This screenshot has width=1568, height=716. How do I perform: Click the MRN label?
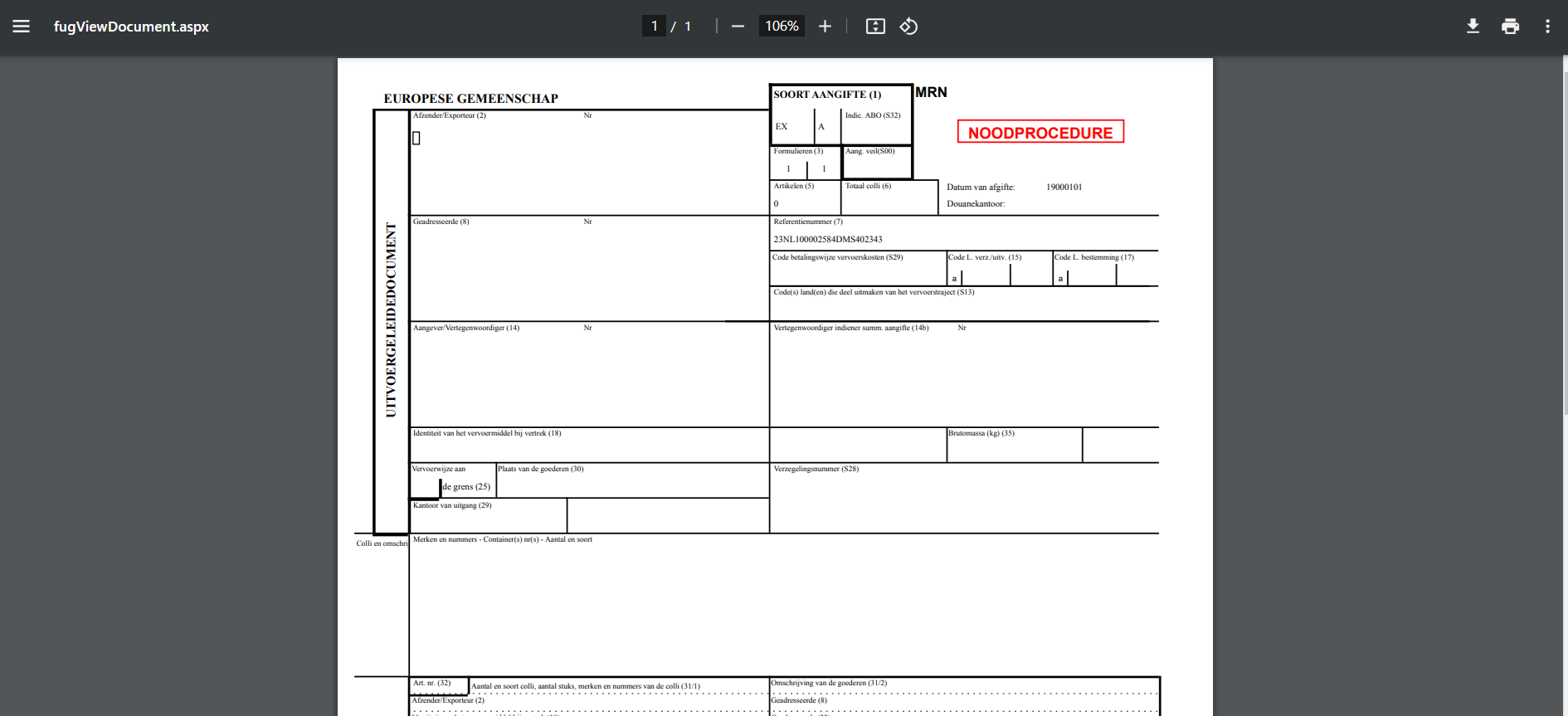(931, 92)
